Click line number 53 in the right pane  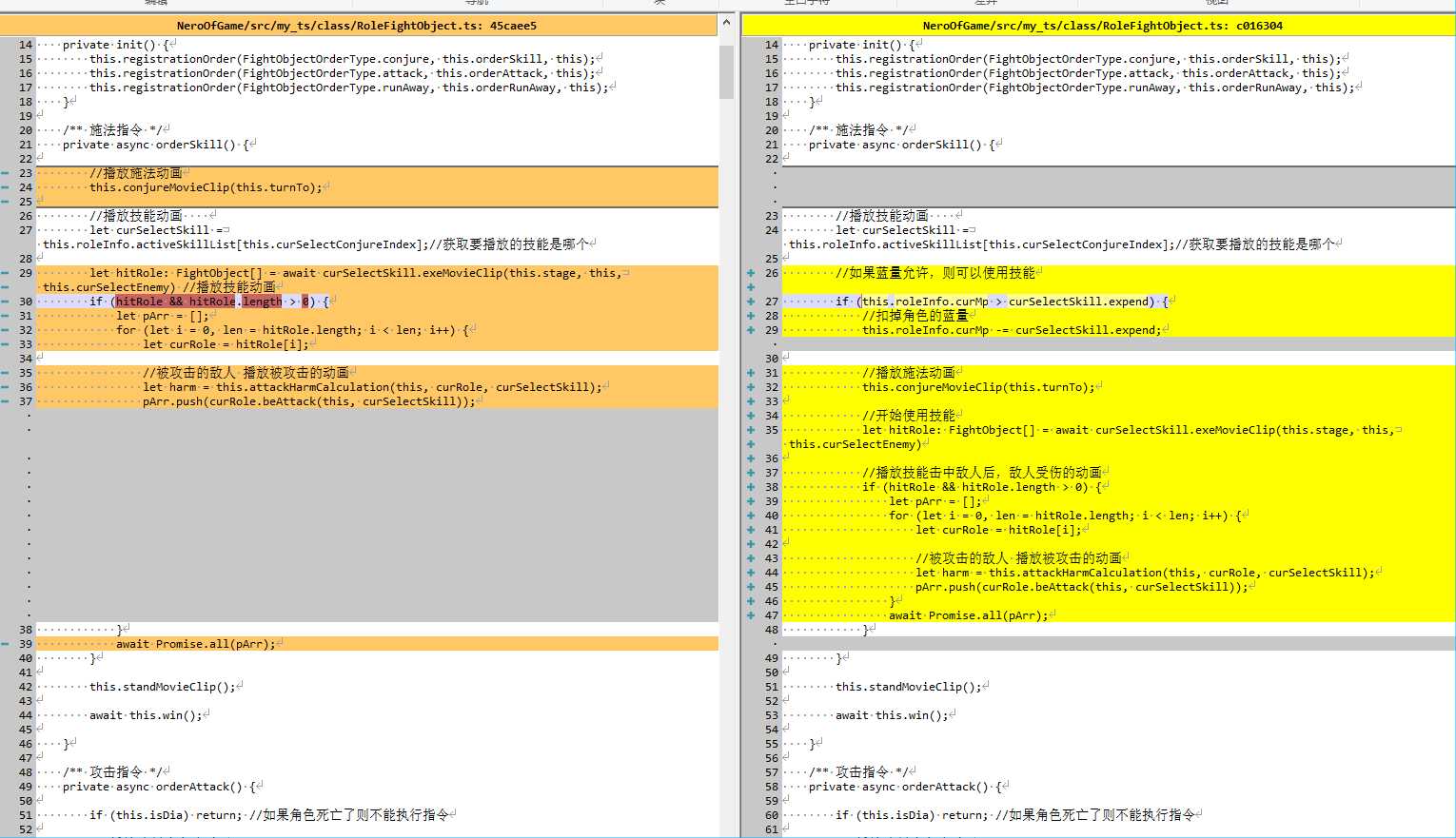tap(771, 715)
